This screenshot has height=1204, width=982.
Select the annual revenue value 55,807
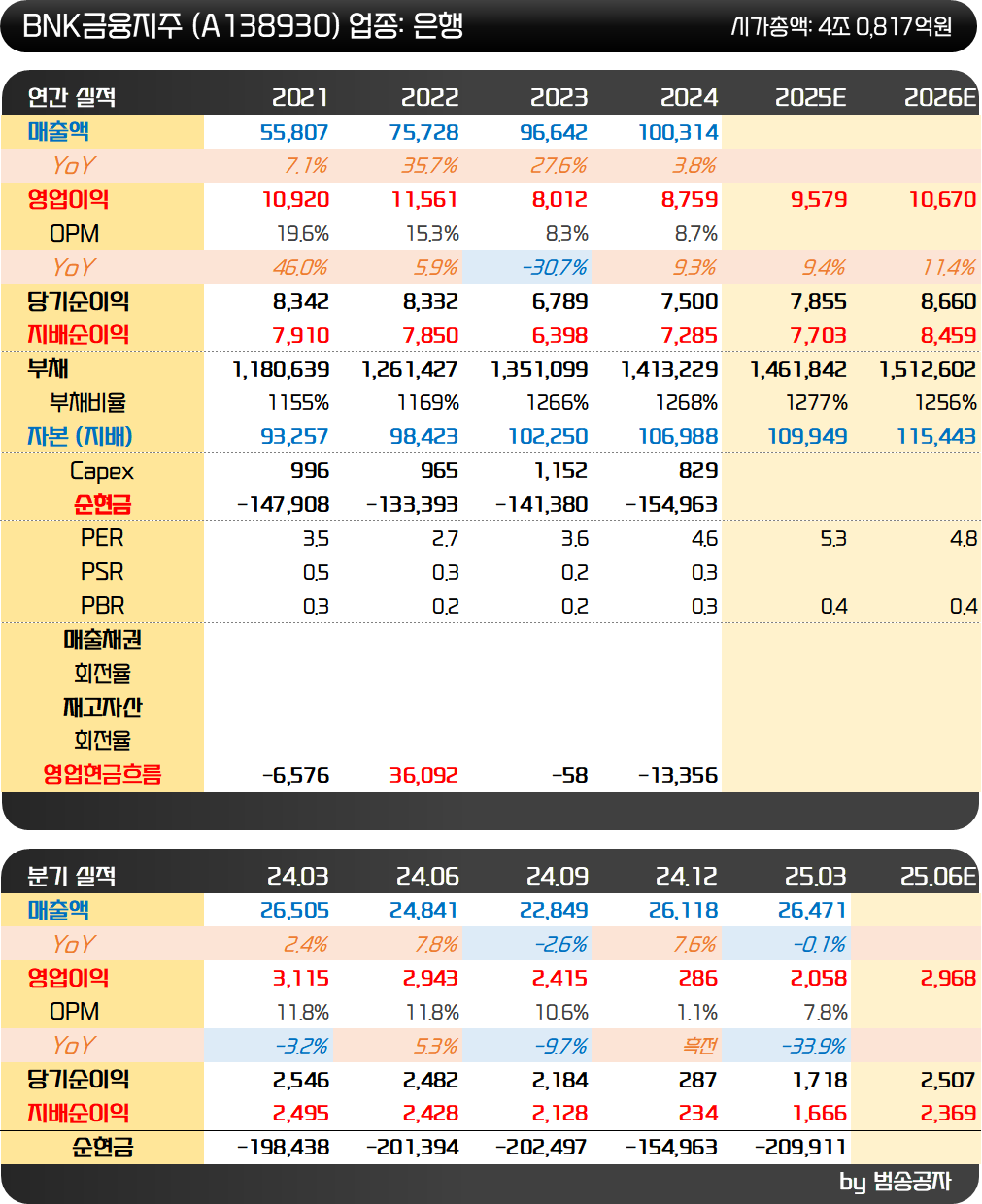294,132
